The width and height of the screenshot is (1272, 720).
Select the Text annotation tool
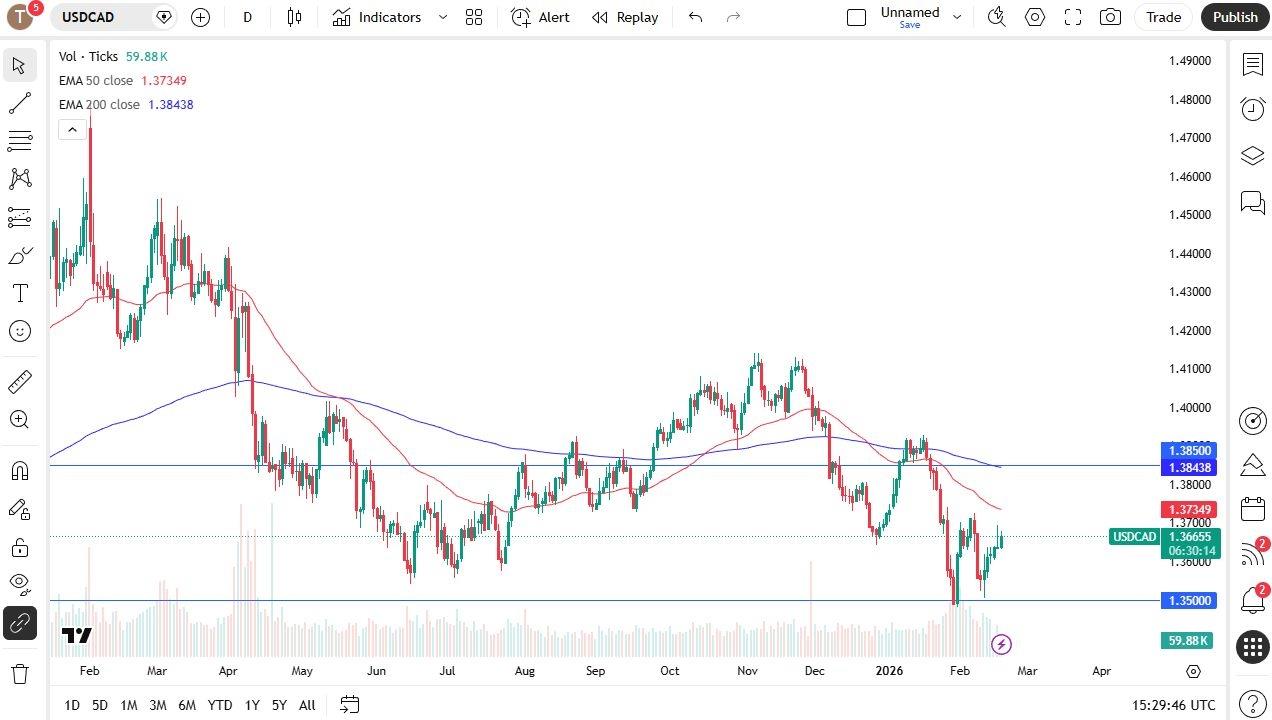pos(20,293)
